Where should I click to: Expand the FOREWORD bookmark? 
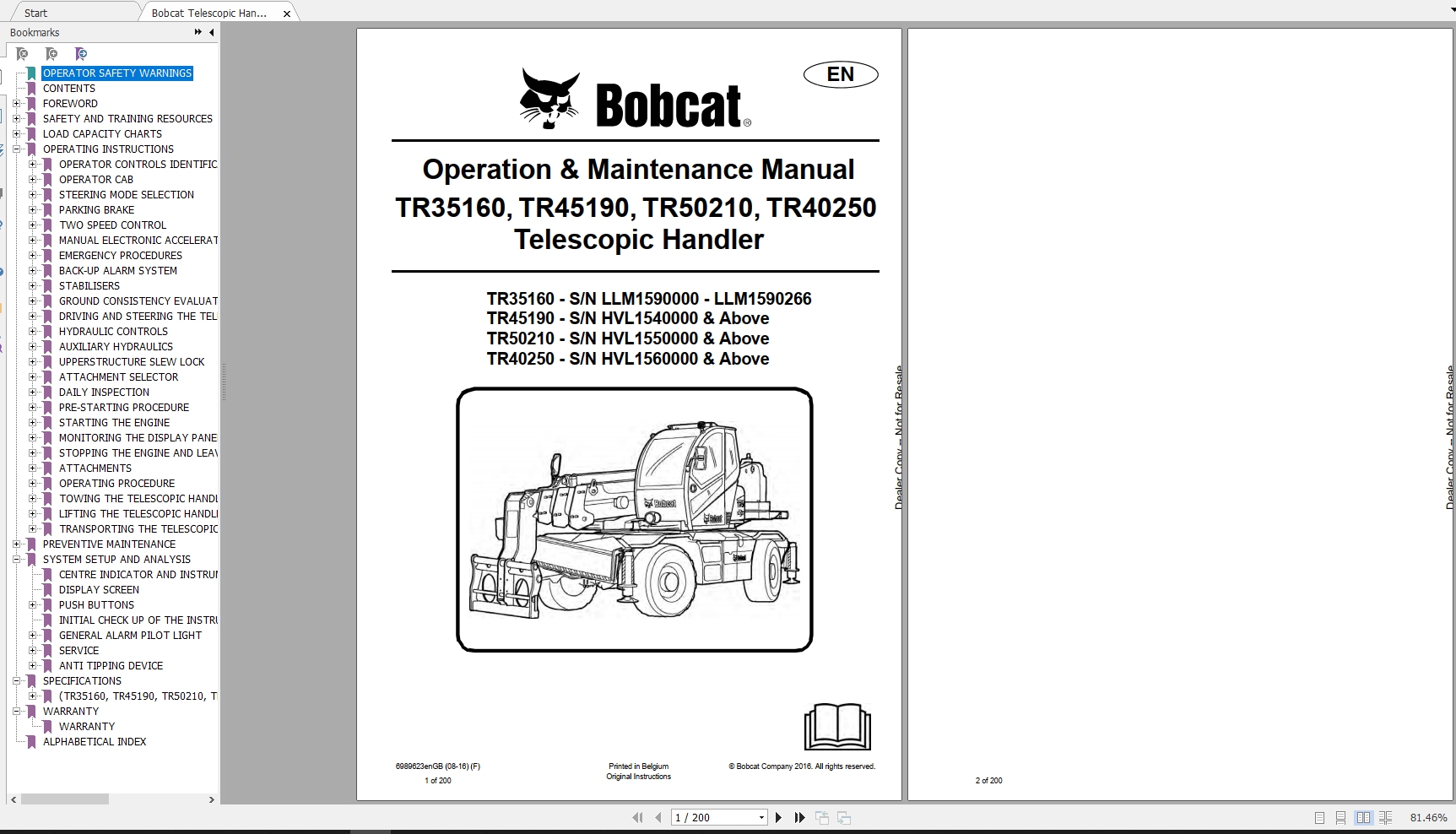[16, 104]
